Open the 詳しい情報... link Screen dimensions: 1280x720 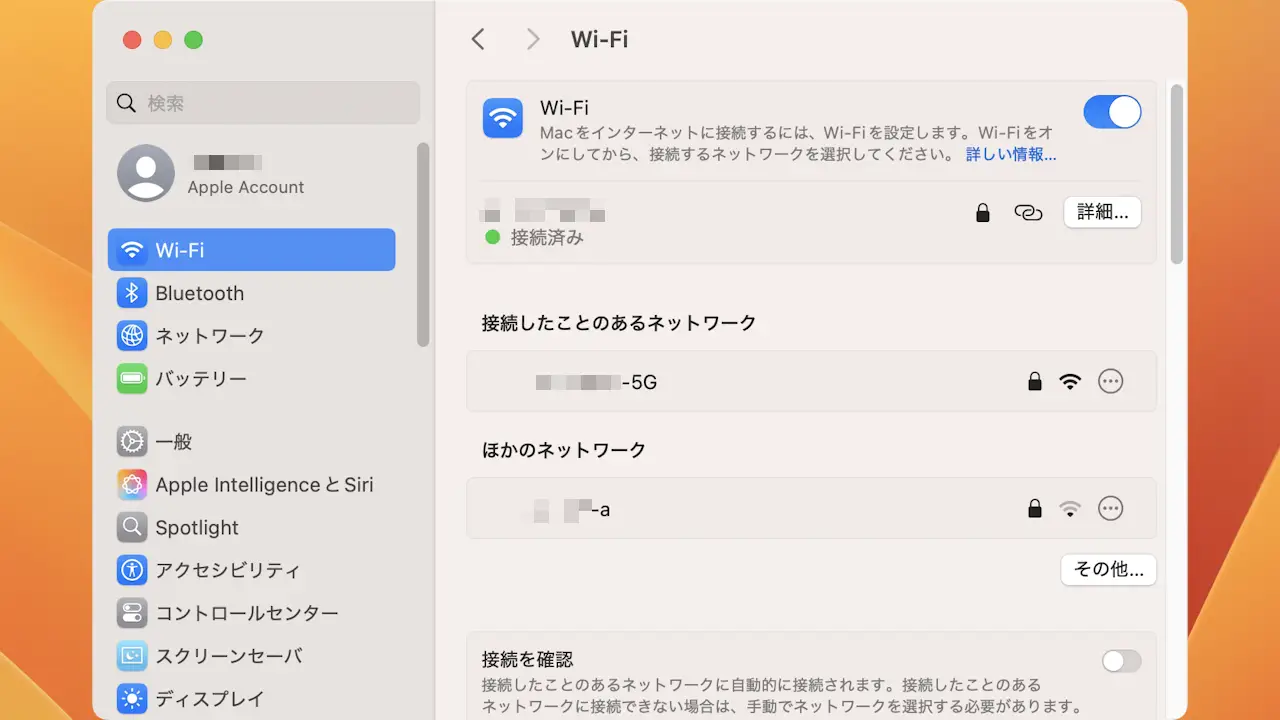point(1011,155)
